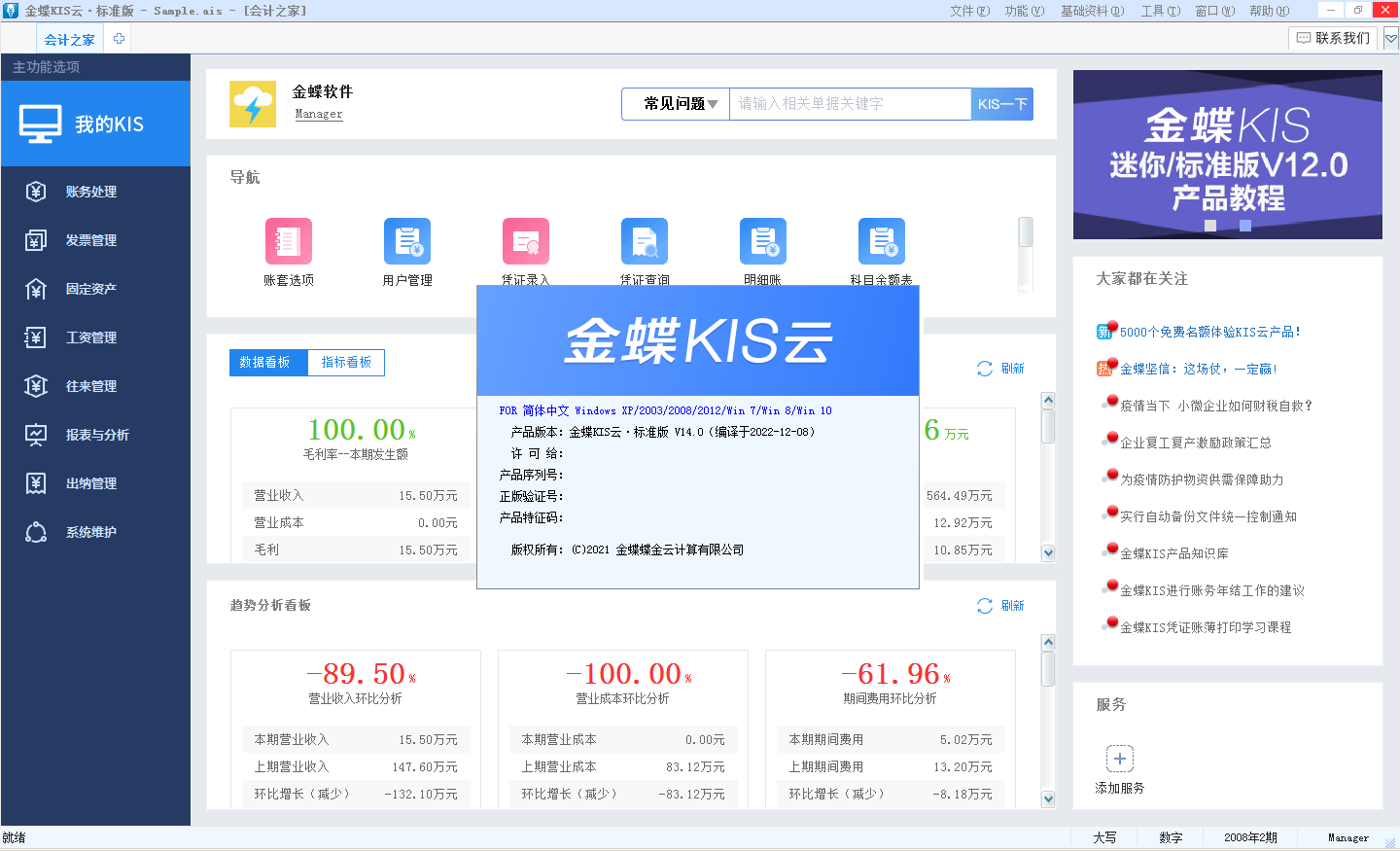Click the 金蝶KIS云 splash about dialog
The height and width of the screenshot is (851, 1400).
[x=698, y=437]
